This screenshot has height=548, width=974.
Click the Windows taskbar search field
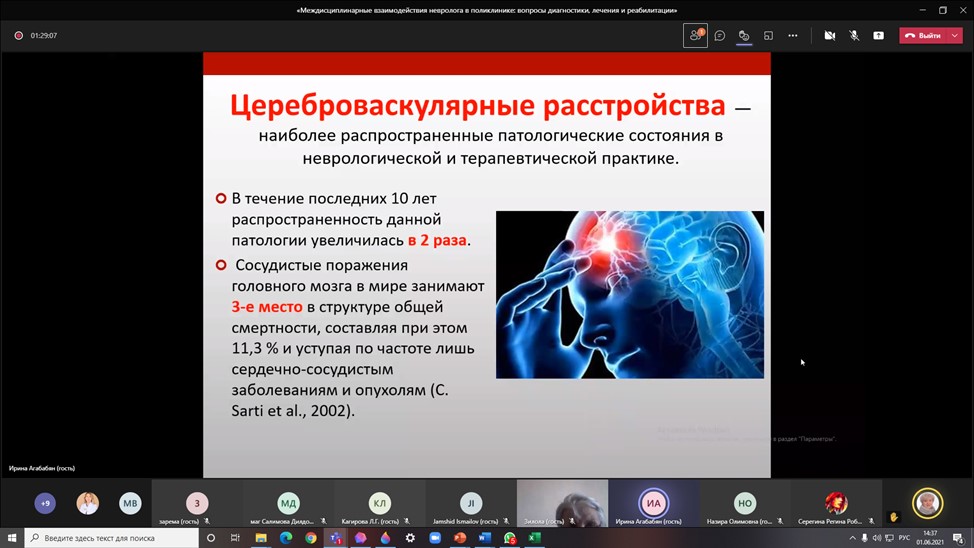[110, 538]
